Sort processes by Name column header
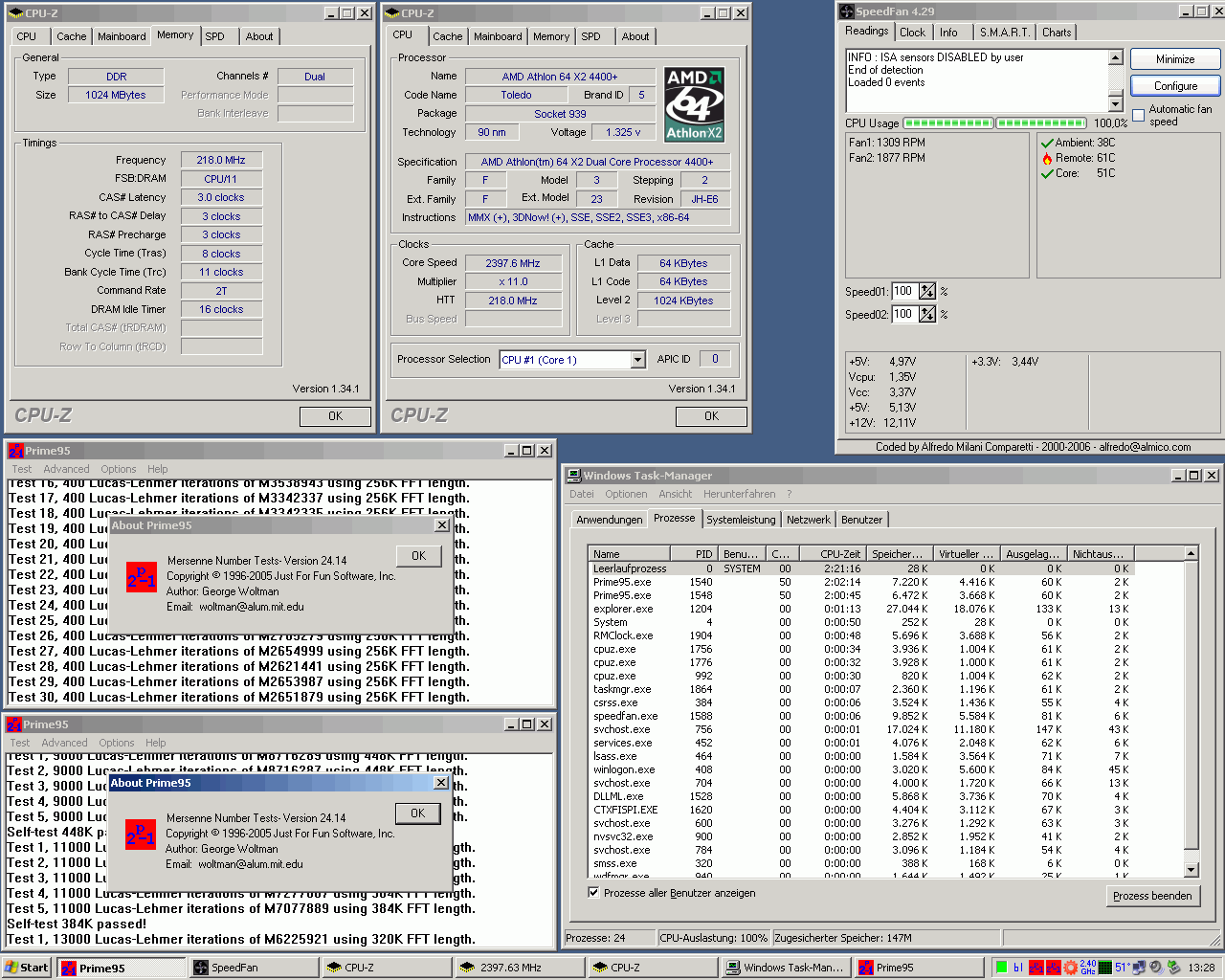This screenshot has width=1225, height=980. (631, 553)
